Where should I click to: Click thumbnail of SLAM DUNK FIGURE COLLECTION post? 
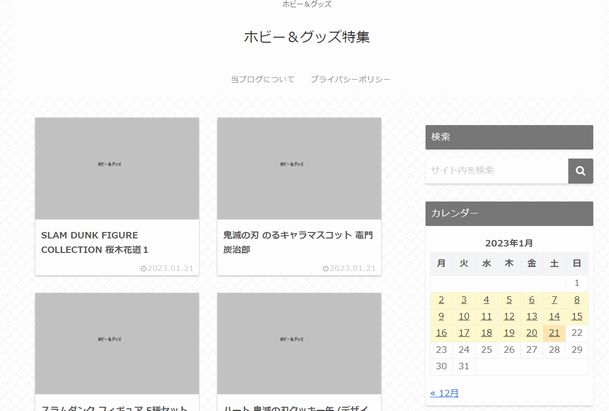[x=117, y=169]
